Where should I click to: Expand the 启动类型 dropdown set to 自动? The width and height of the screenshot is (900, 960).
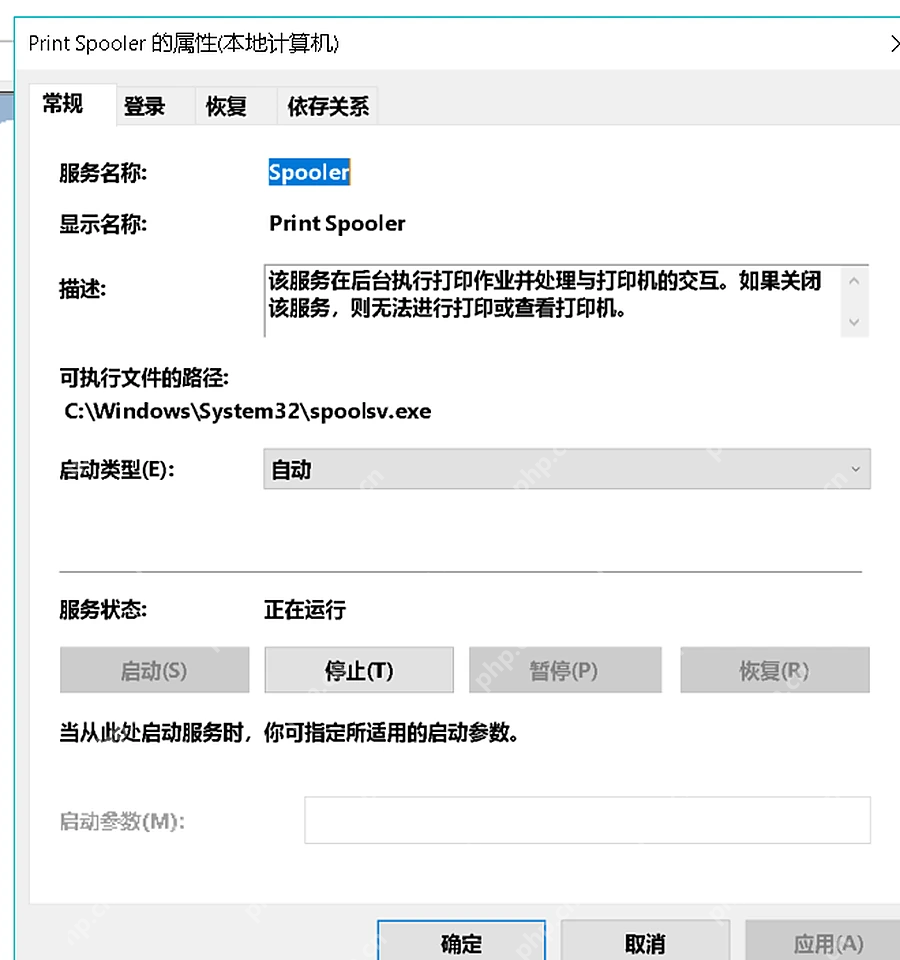(x=567, y=469)
